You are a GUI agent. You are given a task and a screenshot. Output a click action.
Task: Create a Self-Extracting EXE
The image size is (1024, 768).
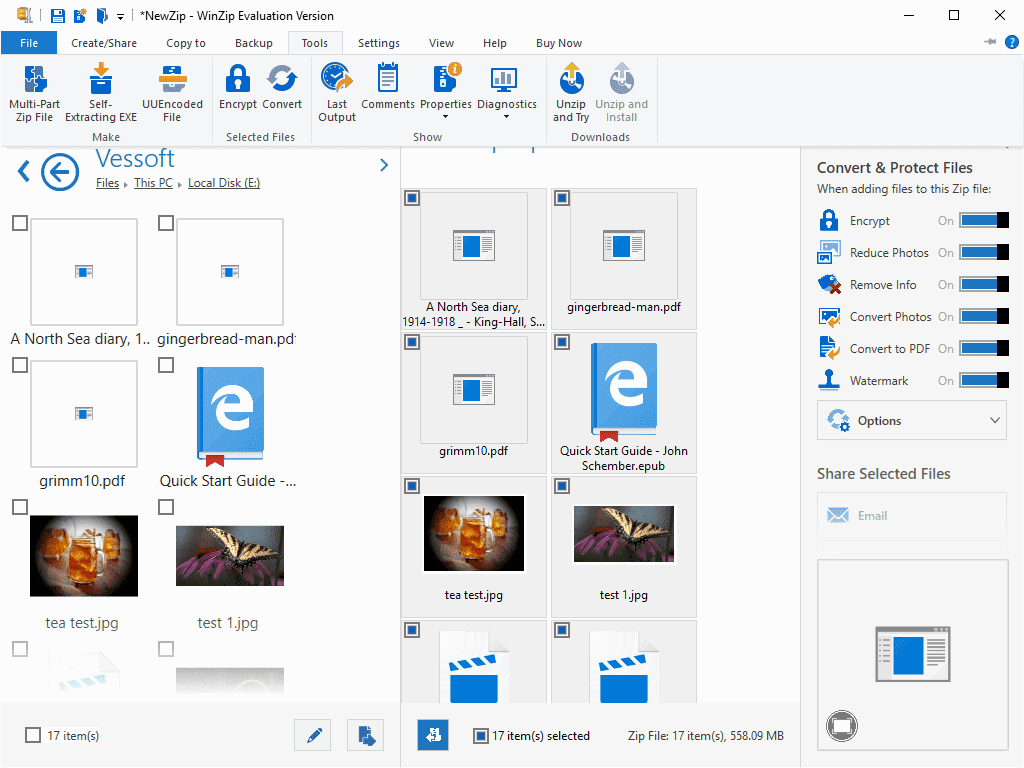(101, 93)
